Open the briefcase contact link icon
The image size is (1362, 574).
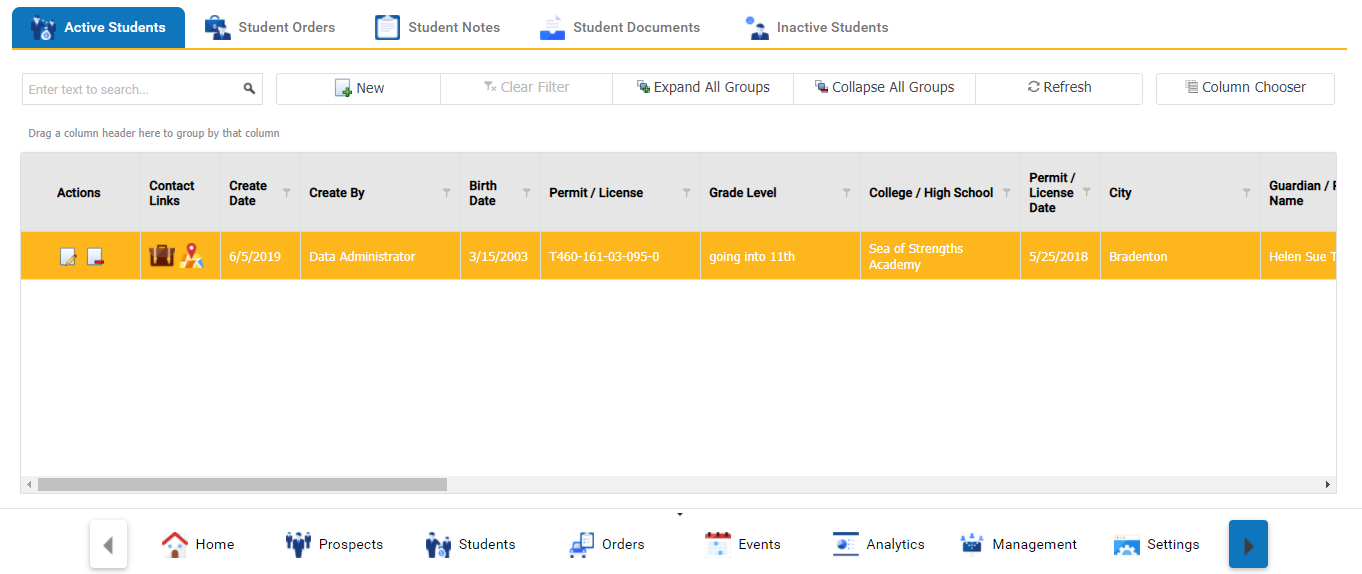162,256
